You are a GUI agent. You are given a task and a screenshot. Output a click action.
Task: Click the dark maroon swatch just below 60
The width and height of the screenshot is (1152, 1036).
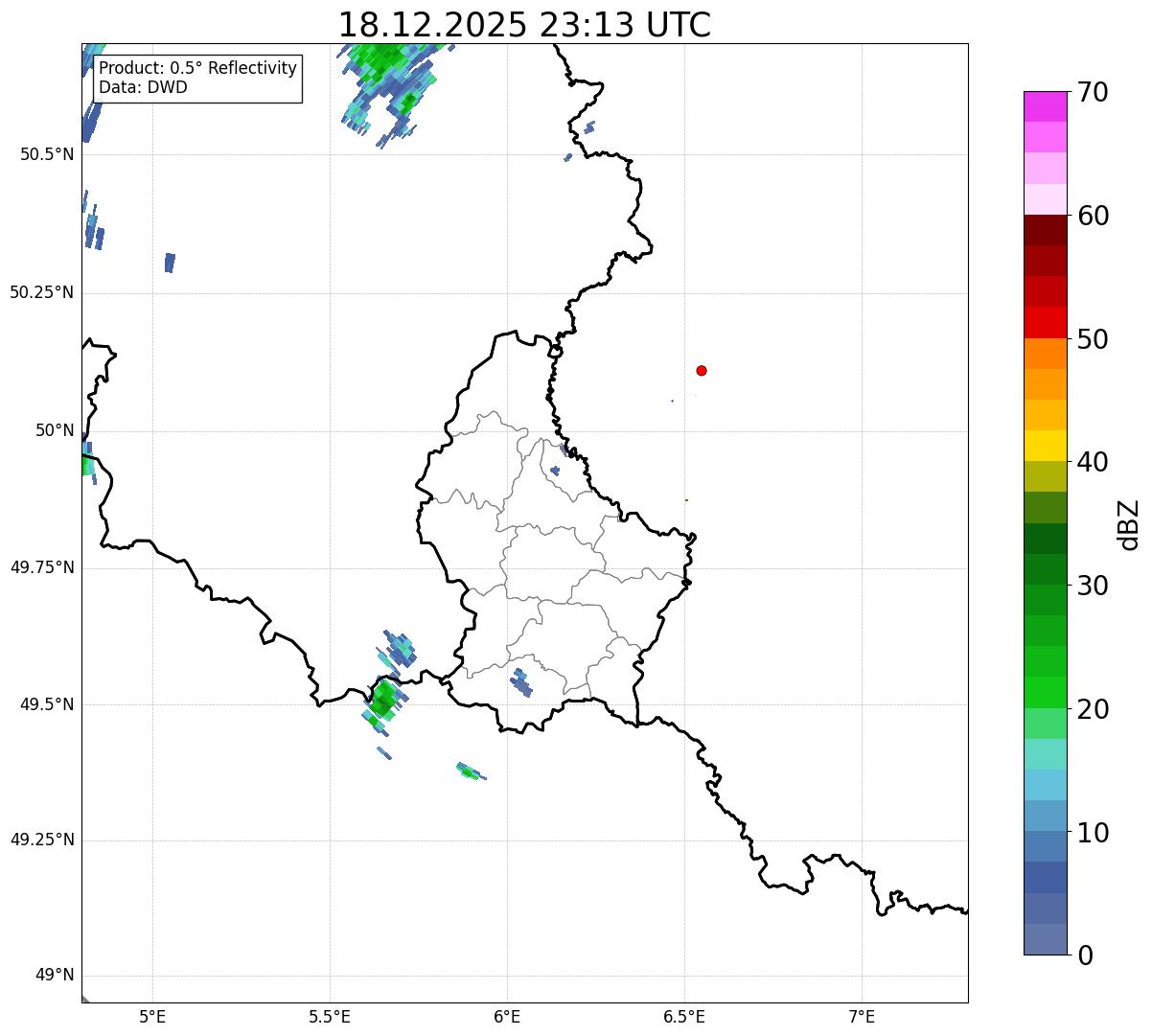point(1045,230)
